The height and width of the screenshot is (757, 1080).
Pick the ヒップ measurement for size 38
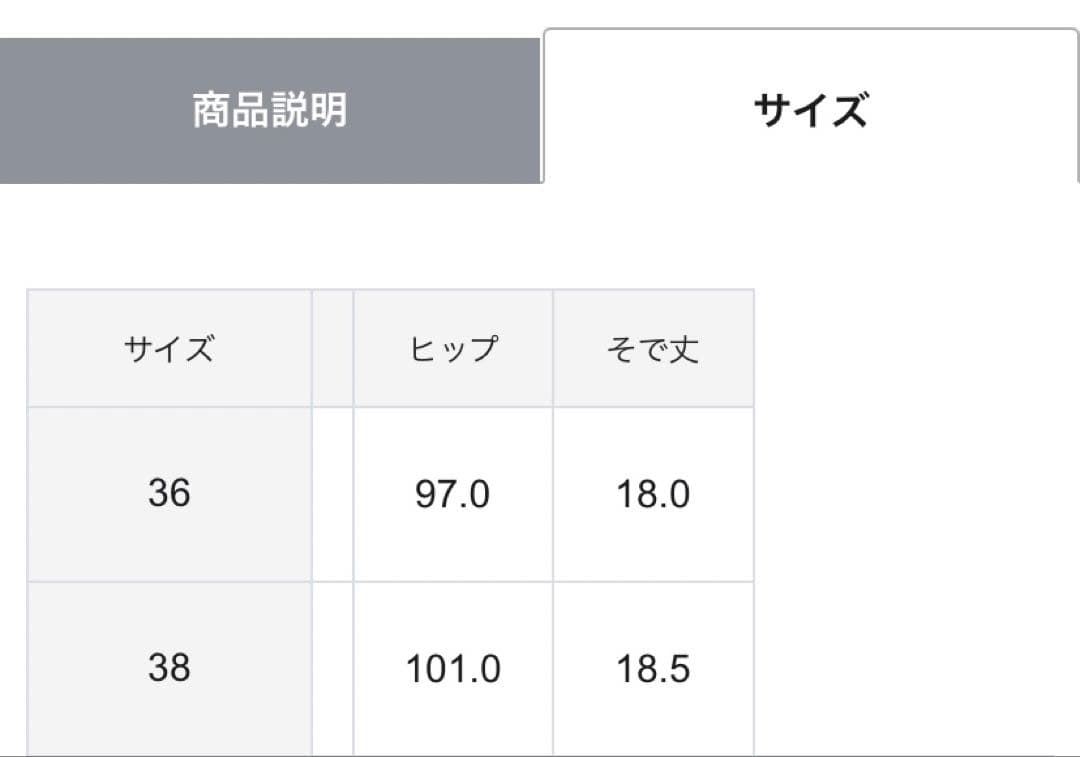(x=453, y=668)
